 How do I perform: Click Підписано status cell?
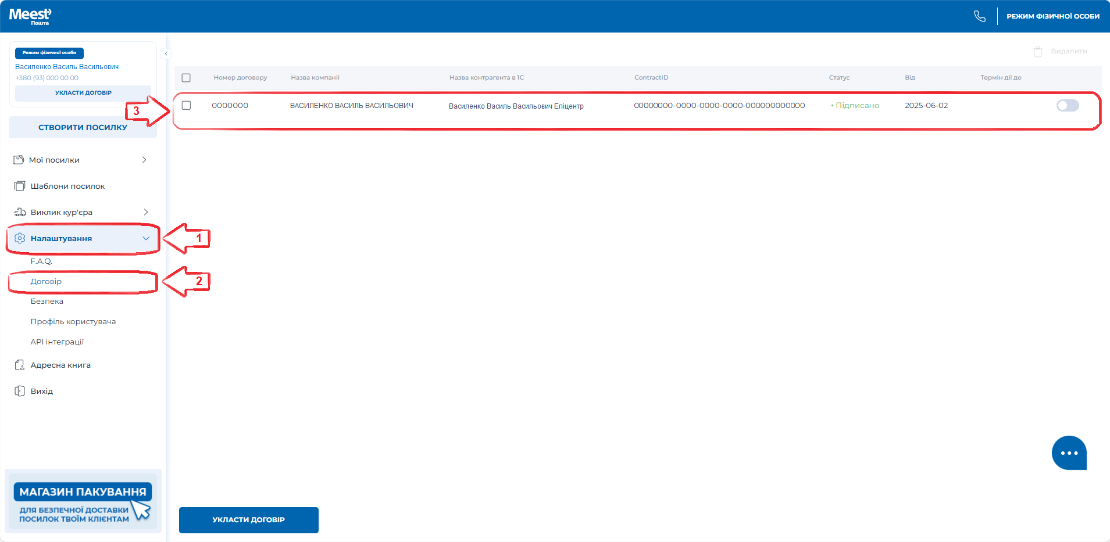855,105
